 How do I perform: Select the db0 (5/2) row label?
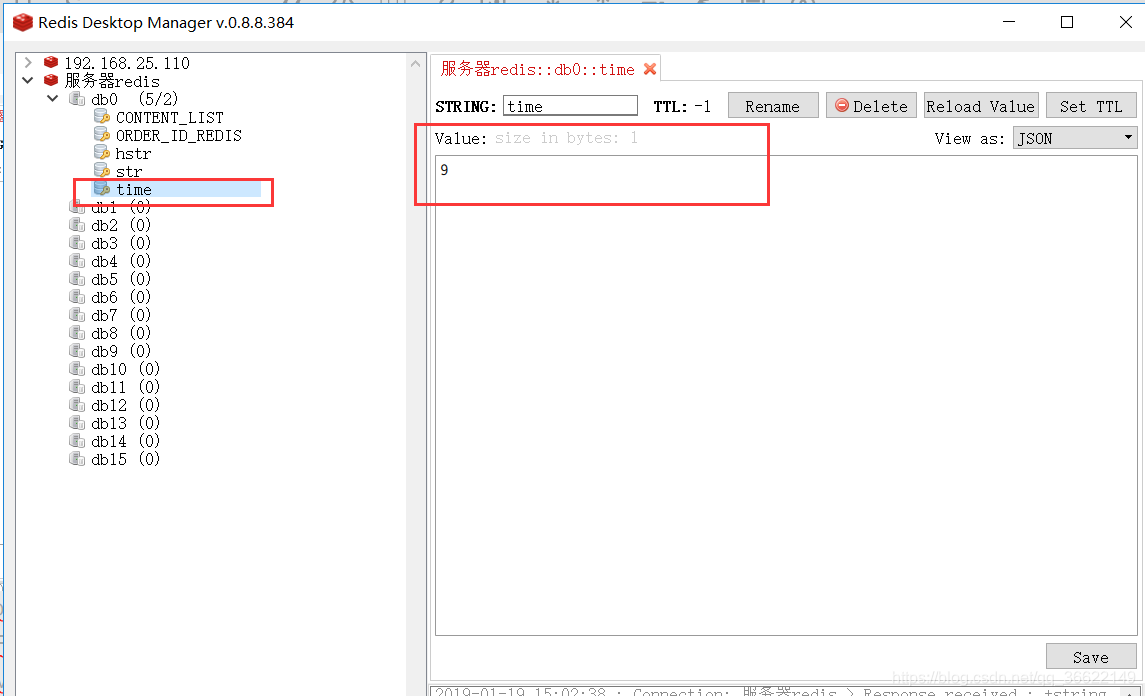coord(134,99)
